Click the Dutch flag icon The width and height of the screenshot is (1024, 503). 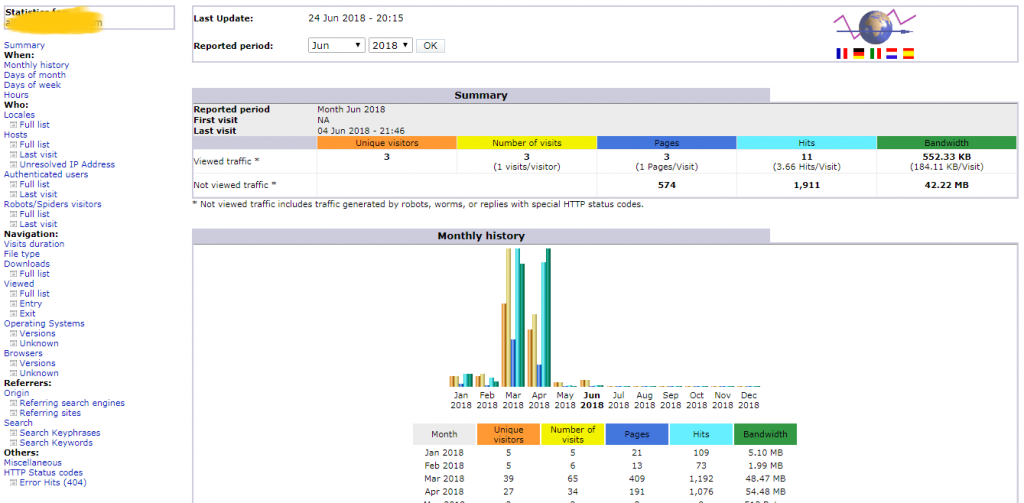click(891, 54)
